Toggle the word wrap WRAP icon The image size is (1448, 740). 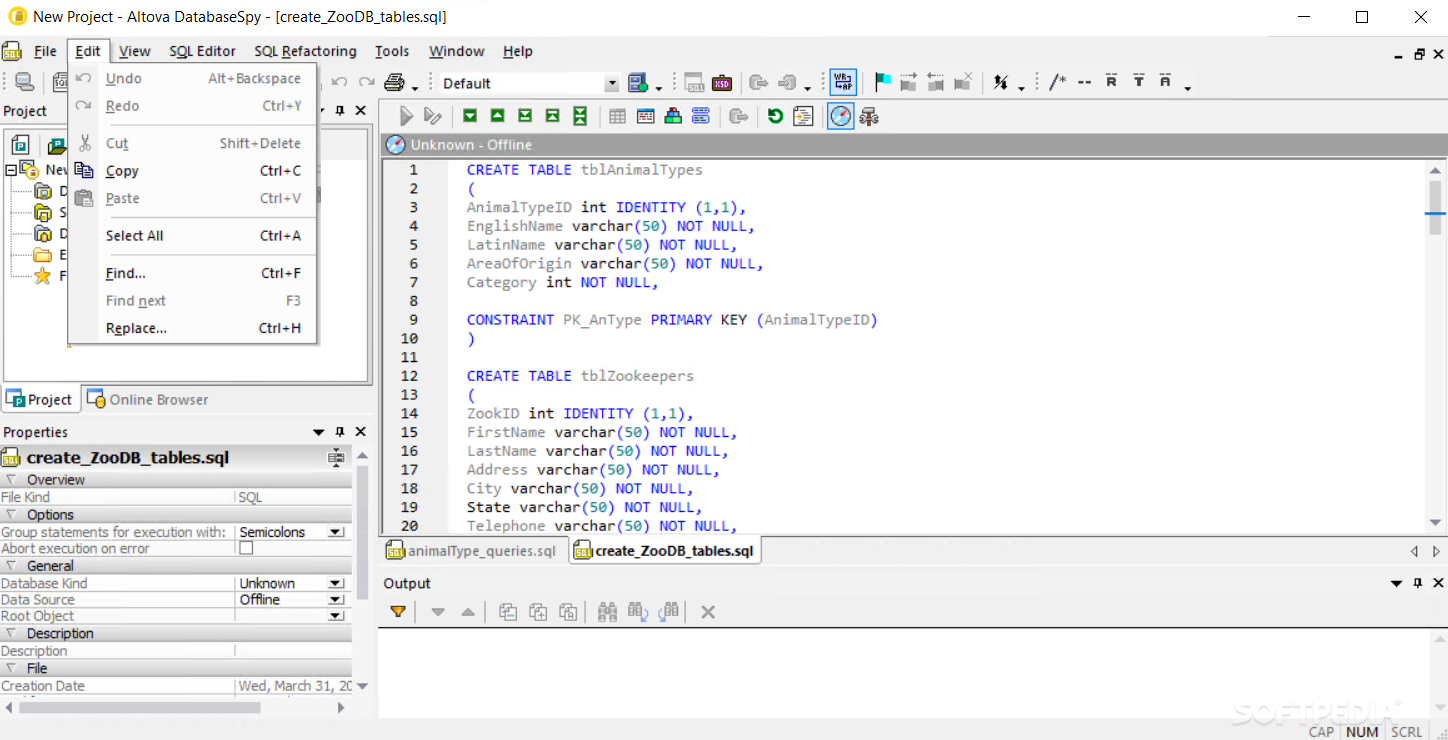pyautogui.click(x=842, y=83)
